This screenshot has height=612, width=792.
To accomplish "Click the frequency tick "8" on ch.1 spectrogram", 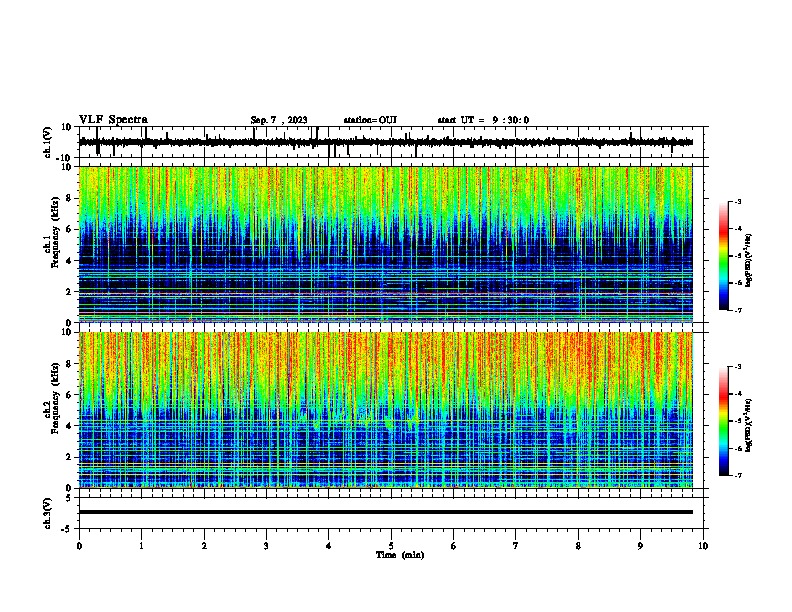I will (69, 198).
